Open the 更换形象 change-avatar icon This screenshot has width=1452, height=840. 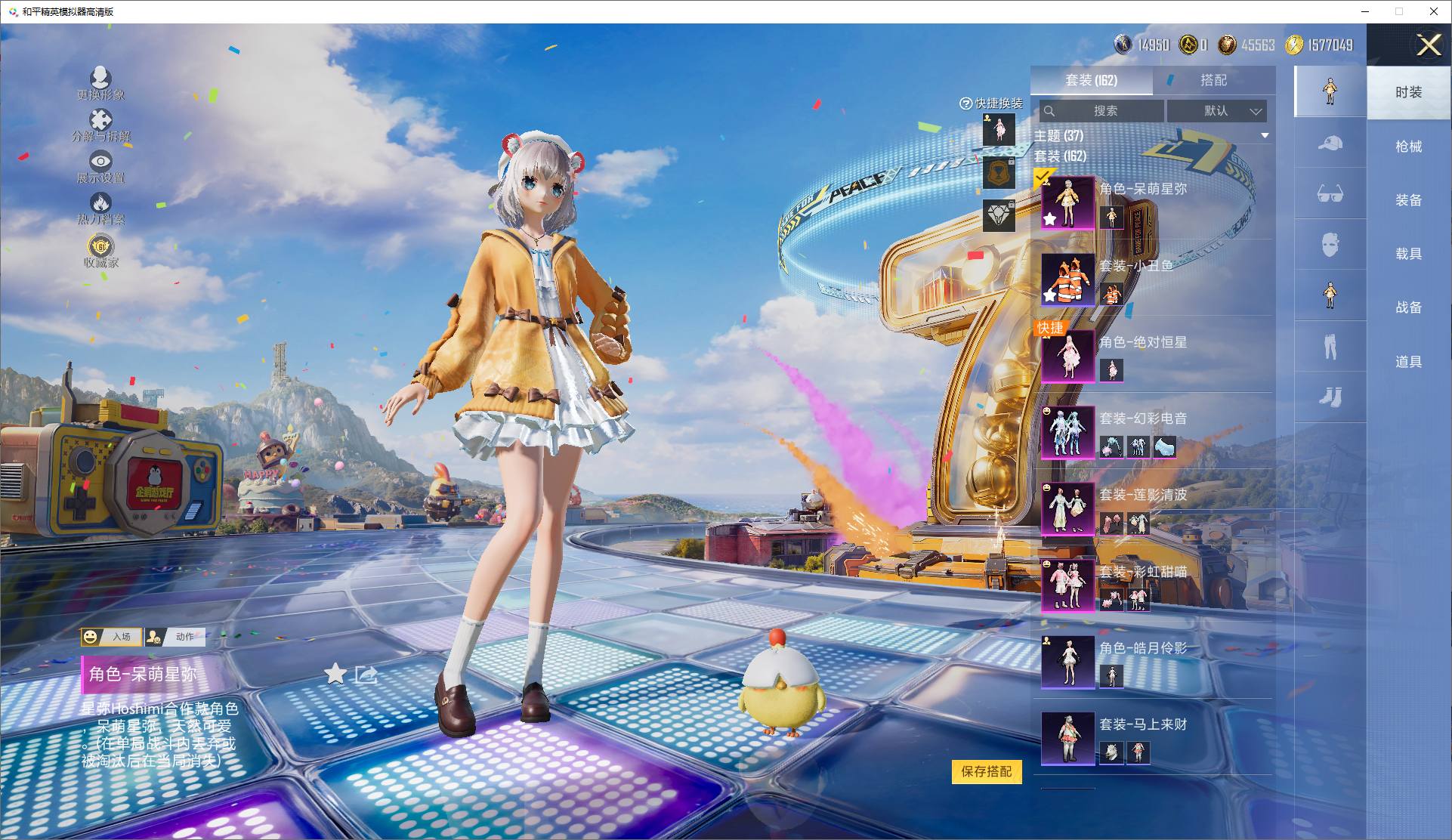(x=100, y=79)
